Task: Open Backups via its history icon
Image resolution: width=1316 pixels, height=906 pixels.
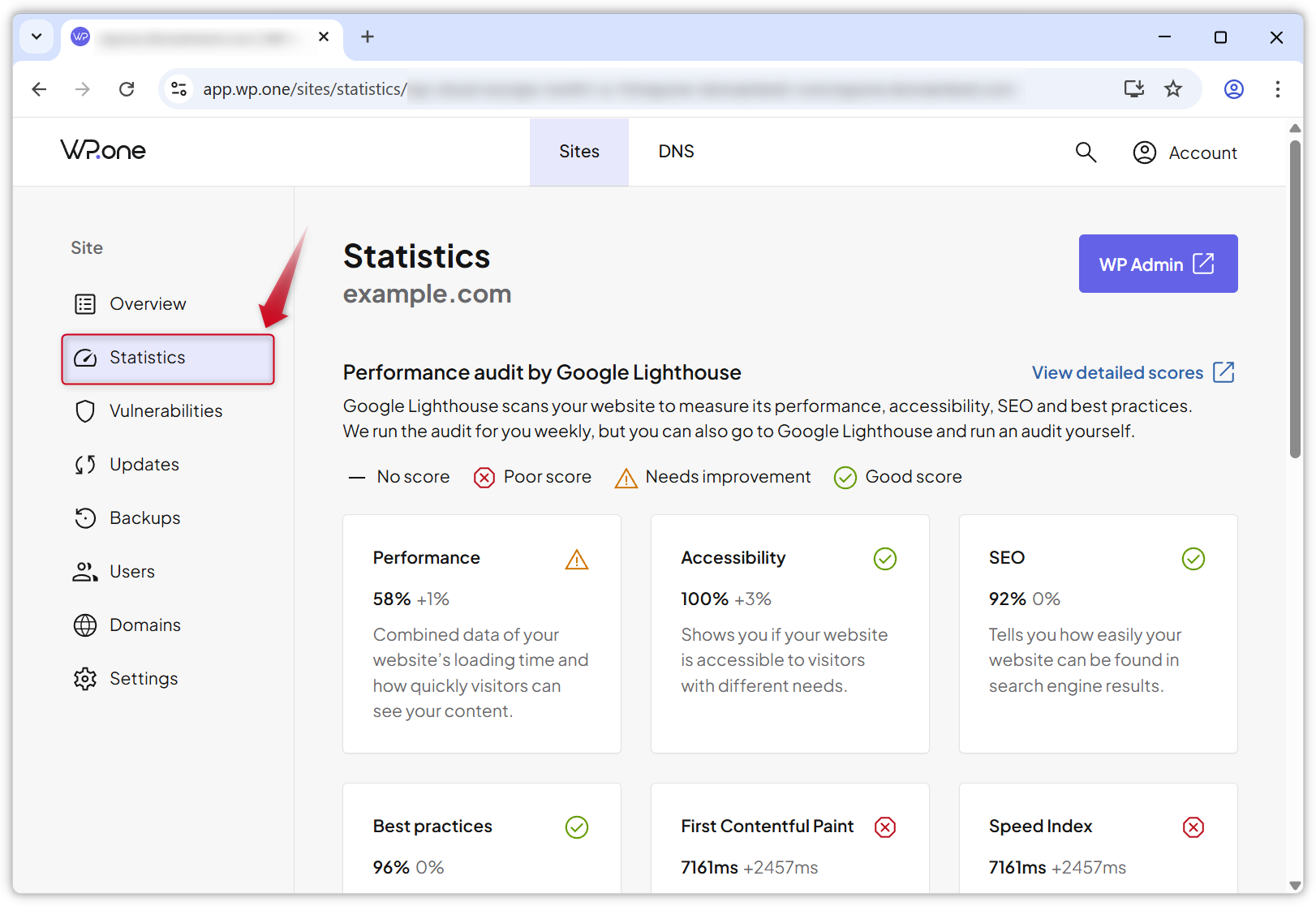Action: tap(86, 517)
